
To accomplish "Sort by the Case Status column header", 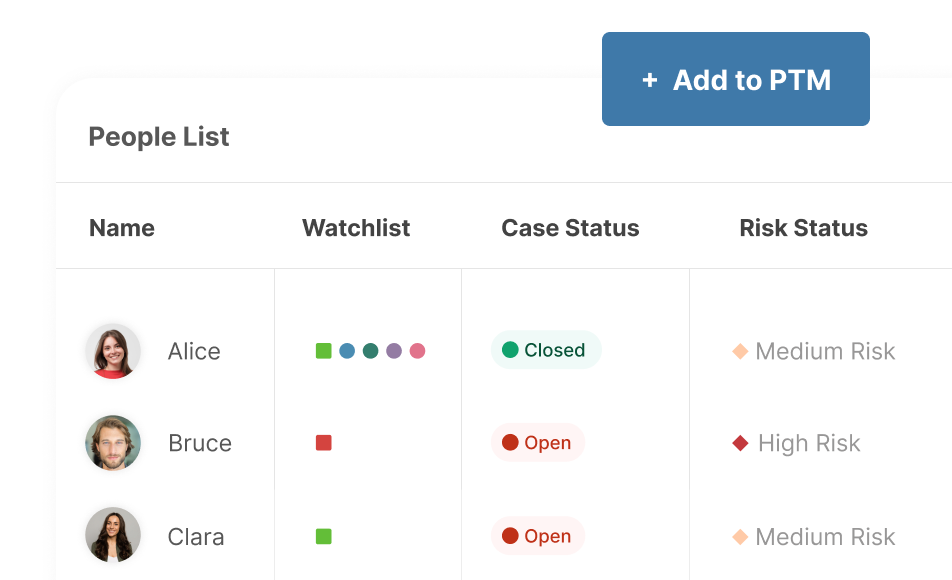I will [x=570, y=228].
